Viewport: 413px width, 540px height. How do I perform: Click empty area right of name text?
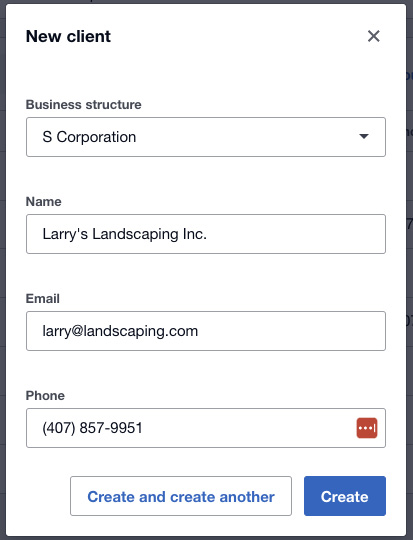tap(296, 234)
